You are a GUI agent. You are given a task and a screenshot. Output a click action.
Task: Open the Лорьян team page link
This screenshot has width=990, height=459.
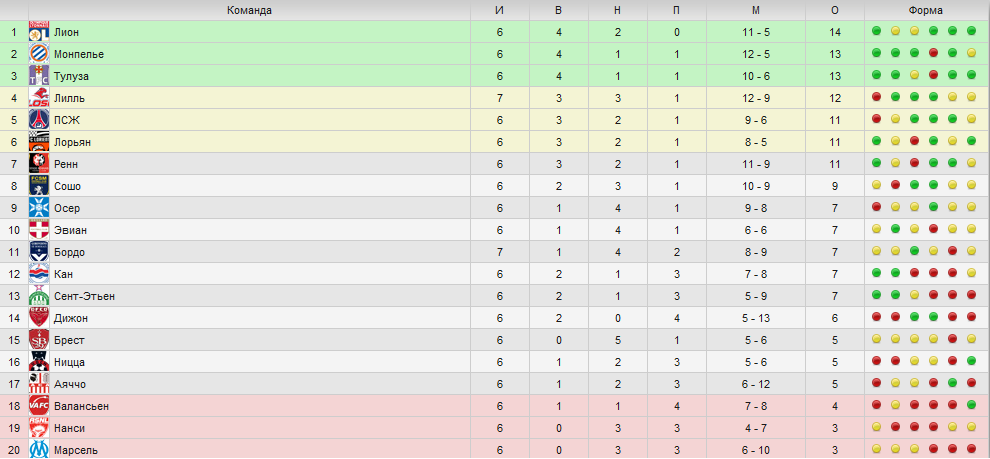[73, 142]
